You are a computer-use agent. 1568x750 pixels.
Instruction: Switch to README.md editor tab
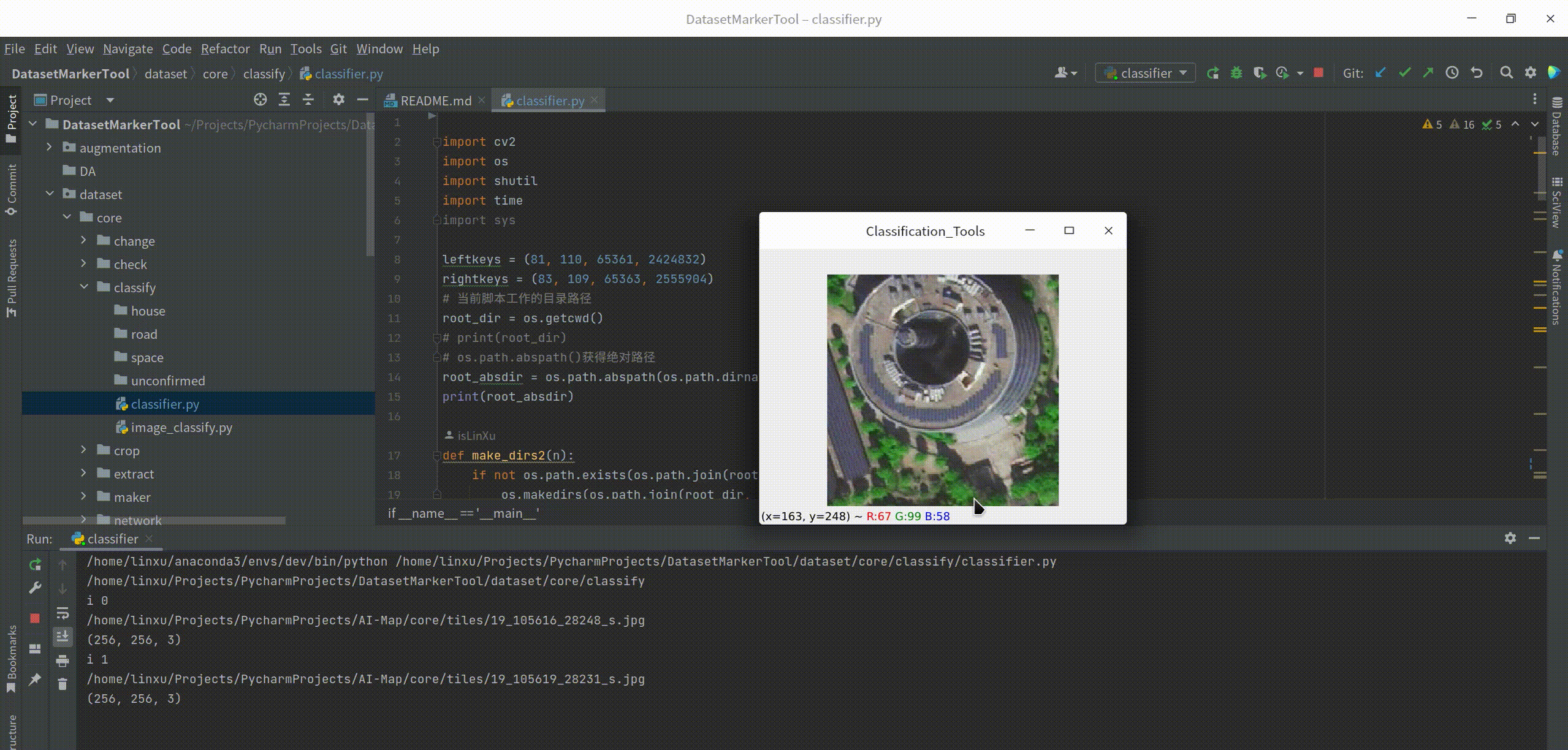click(x=435, y=100)
